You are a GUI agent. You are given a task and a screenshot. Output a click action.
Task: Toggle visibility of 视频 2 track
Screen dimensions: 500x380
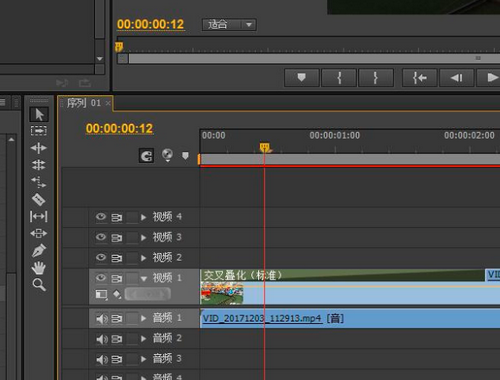[x=101, y=258]
